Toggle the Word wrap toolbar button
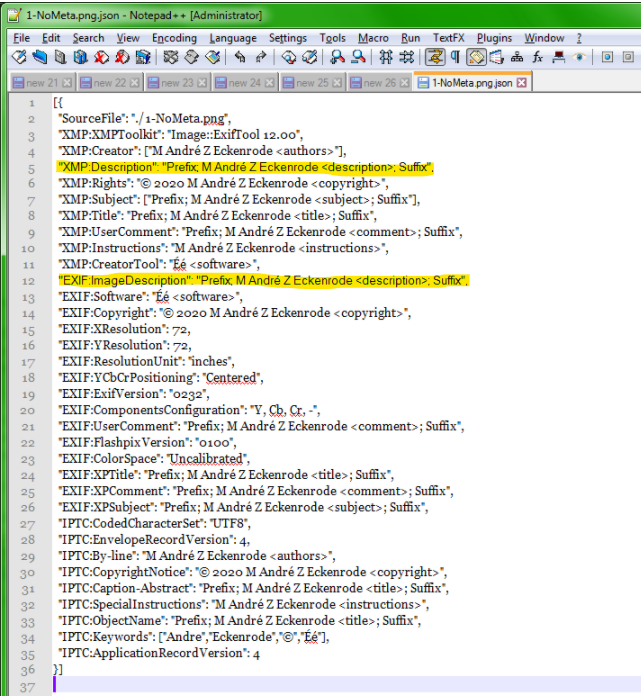Screen dimensions: 641x696 (435, 57)
